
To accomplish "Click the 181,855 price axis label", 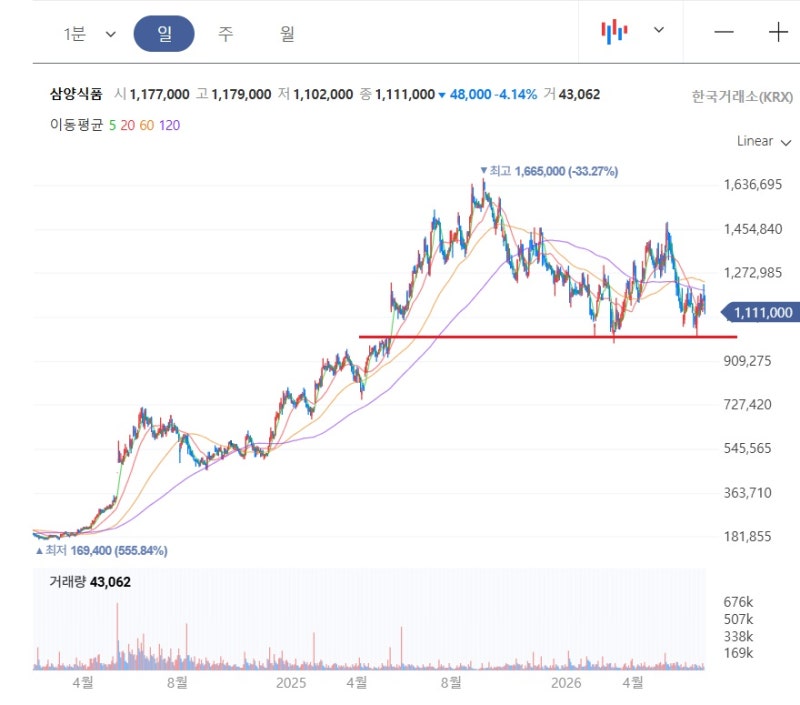I will [x=747, y=537].
